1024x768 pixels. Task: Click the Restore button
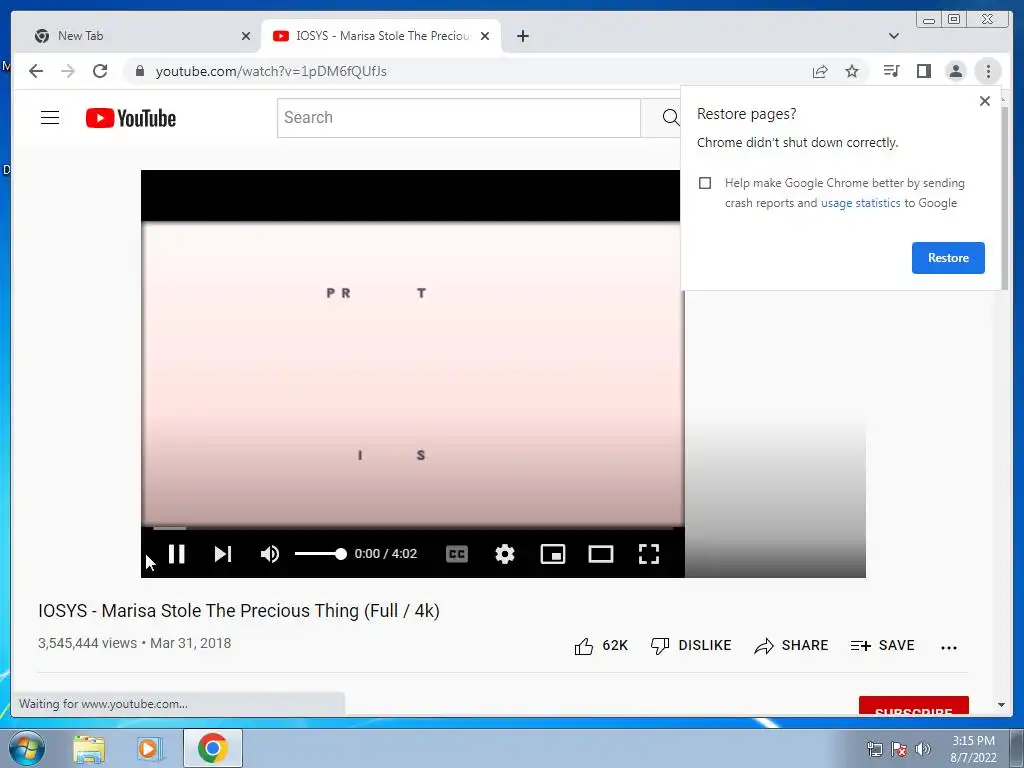tap(948, 258)
